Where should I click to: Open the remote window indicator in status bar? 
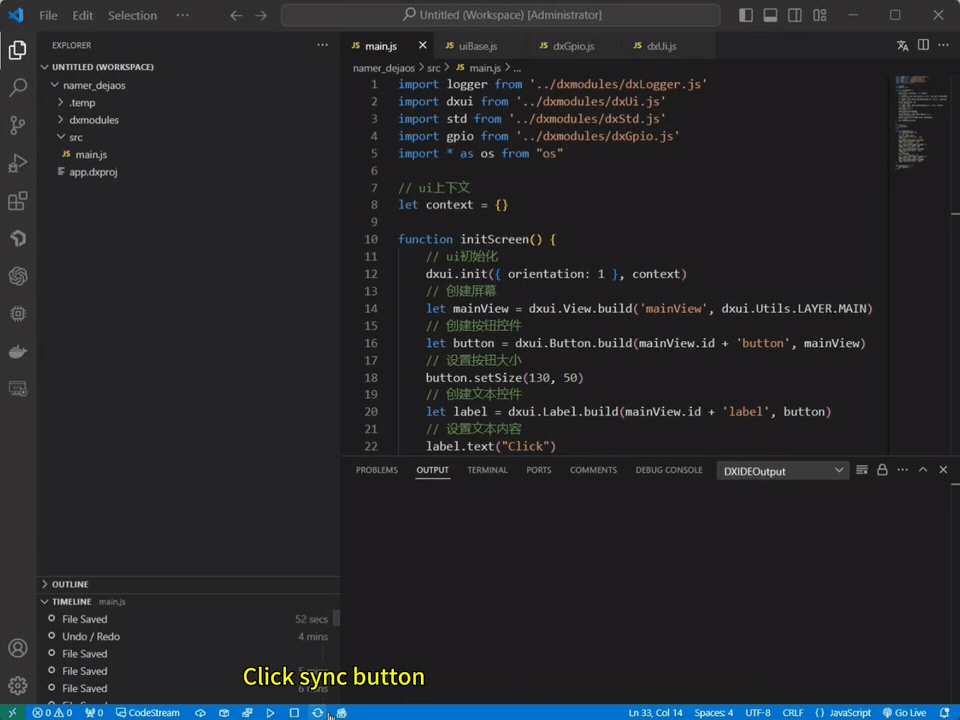coord(12,713)
